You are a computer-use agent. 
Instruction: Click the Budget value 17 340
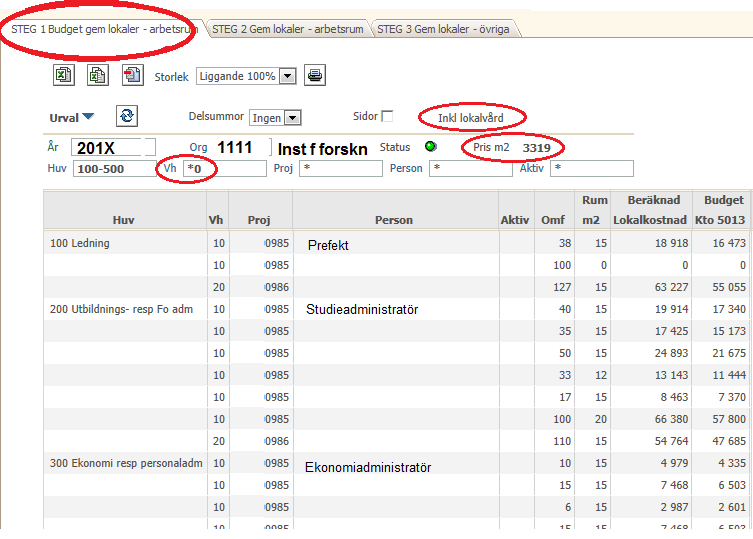729,309
